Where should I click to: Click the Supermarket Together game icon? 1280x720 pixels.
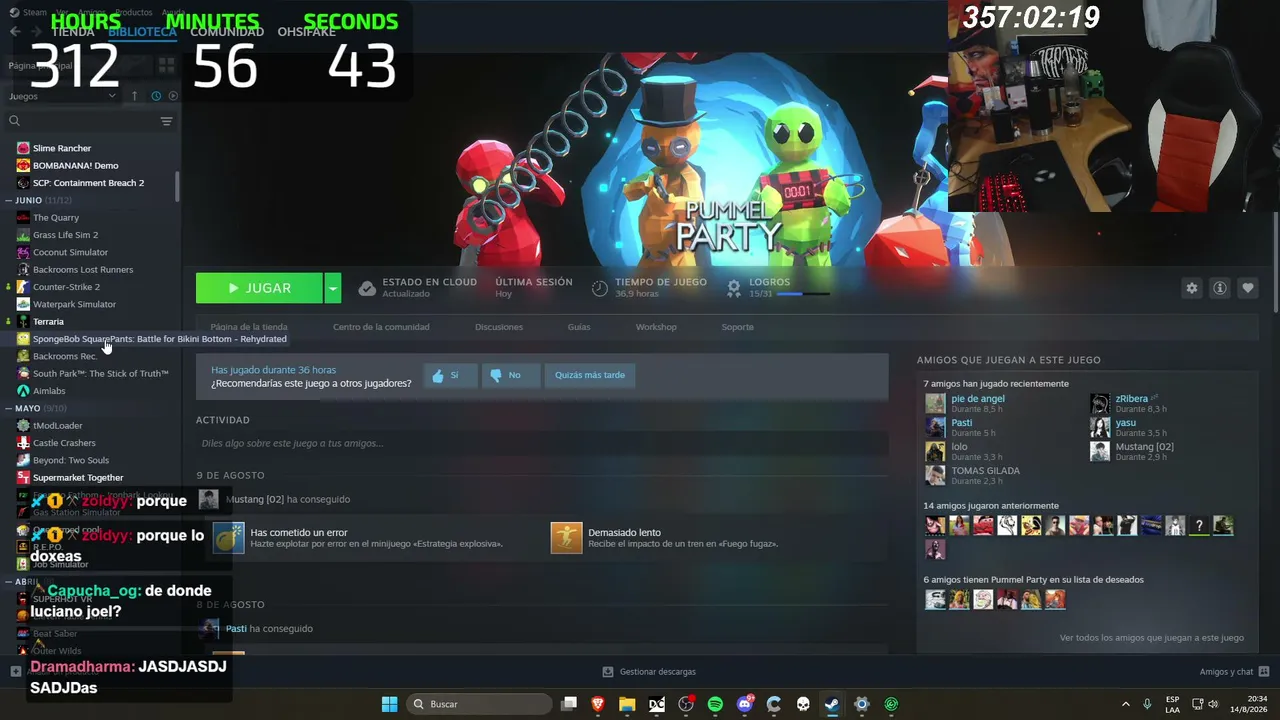(x=23, y=478)
